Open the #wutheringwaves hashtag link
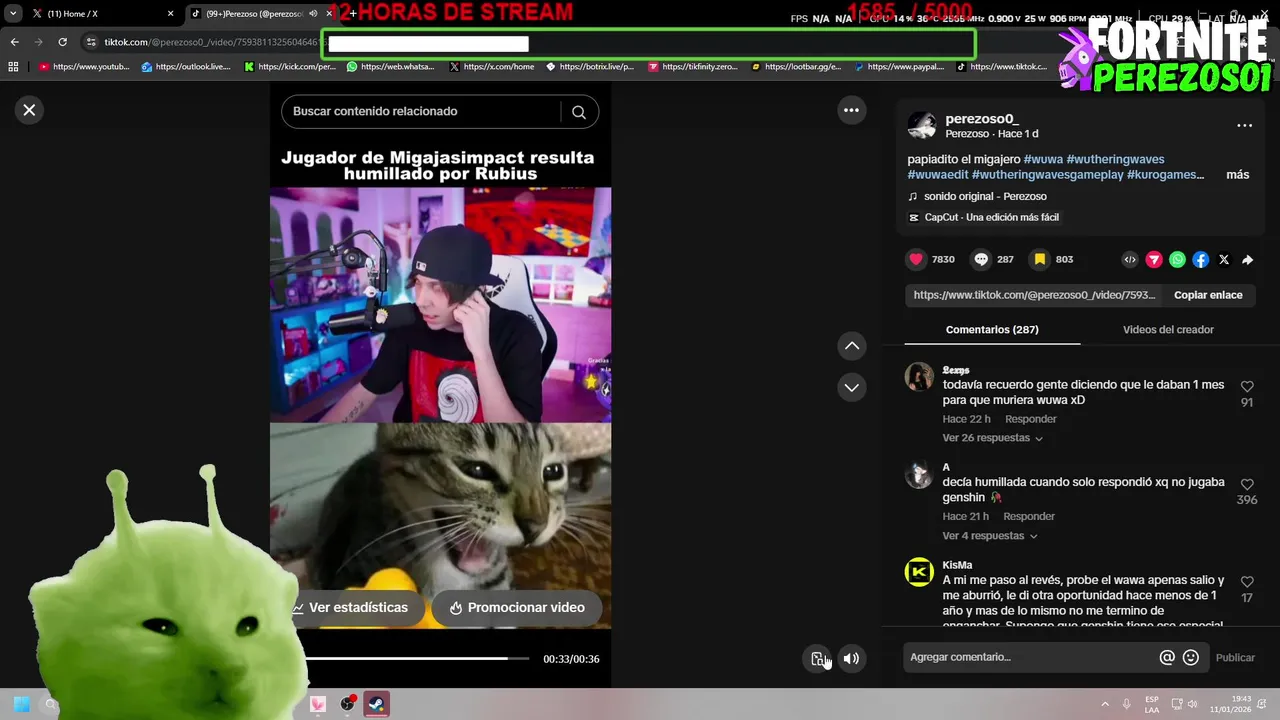 tap(1115, 159)
